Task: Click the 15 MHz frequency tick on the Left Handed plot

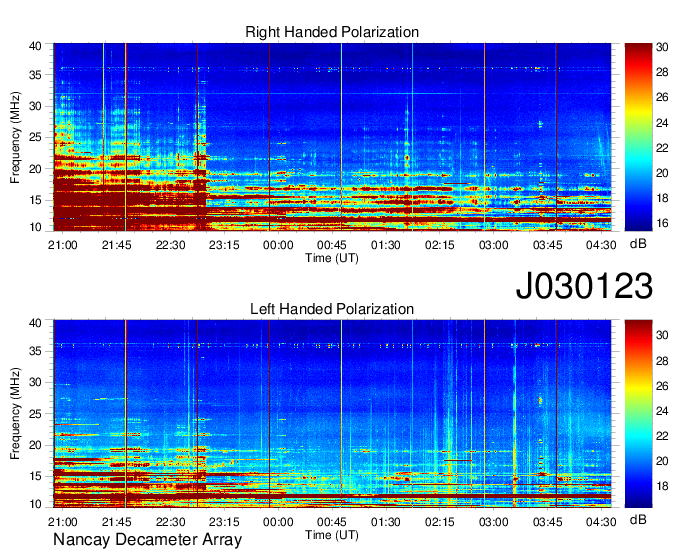Action: (x=35, y=477)
